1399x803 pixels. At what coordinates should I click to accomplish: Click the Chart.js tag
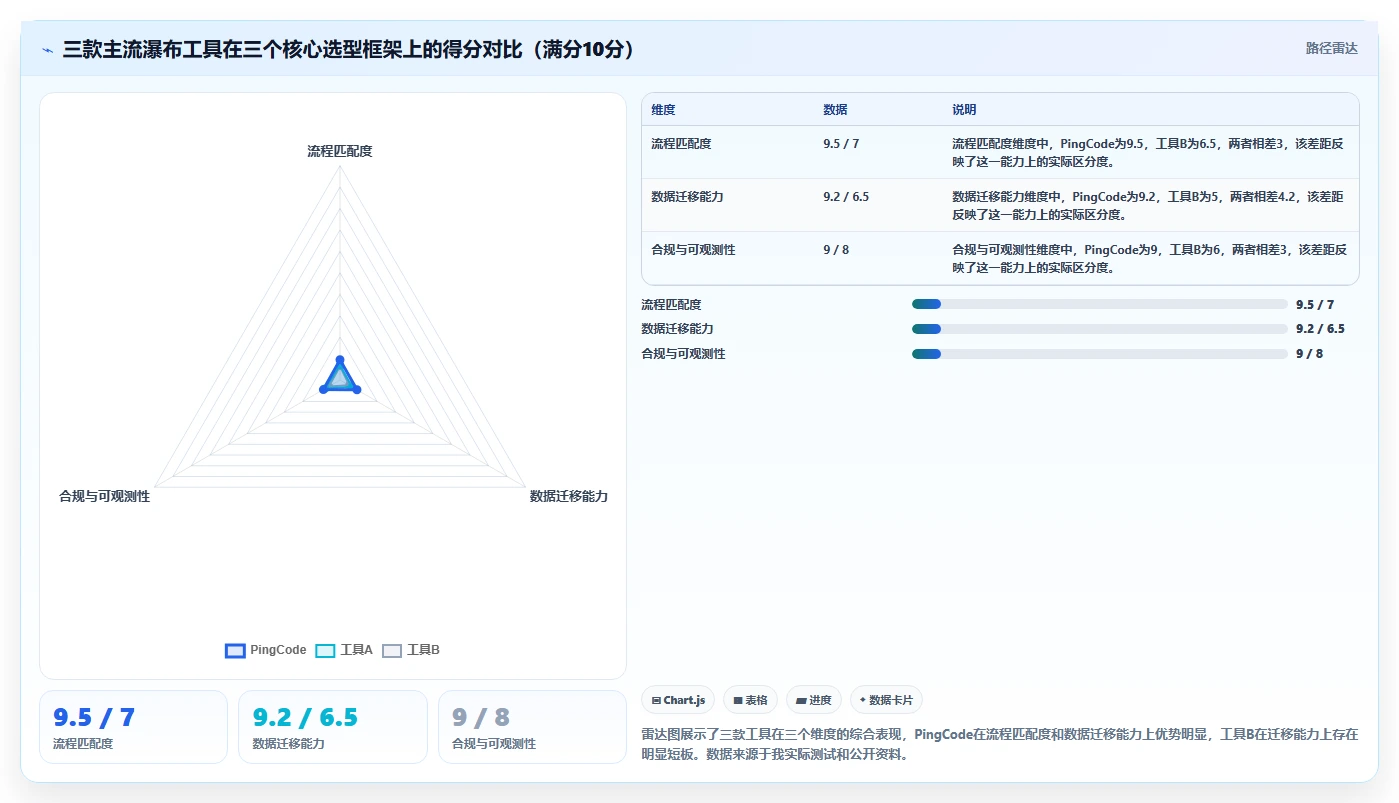(678, 700)
